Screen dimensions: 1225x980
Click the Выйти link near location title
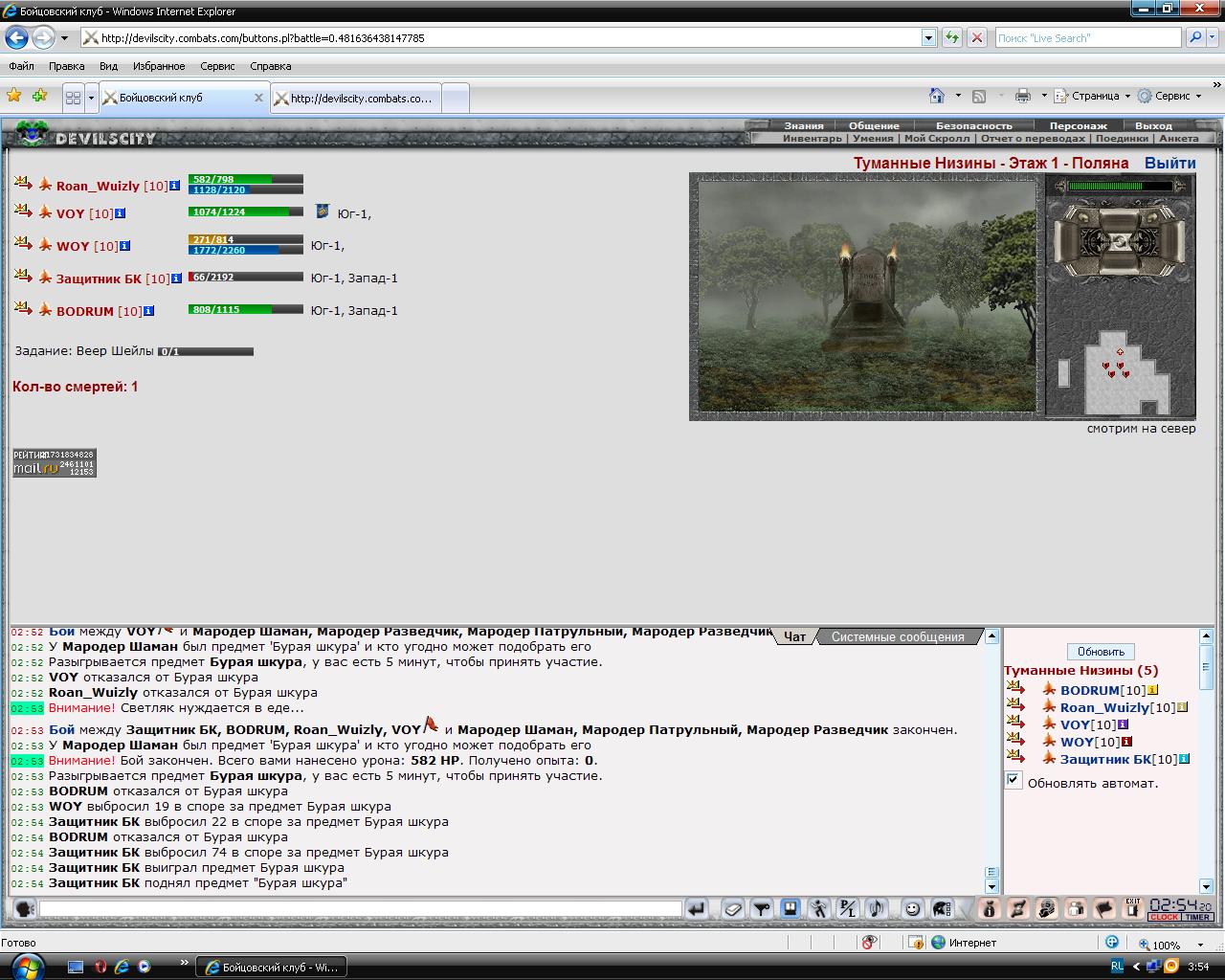click(x=1169, y=163)
